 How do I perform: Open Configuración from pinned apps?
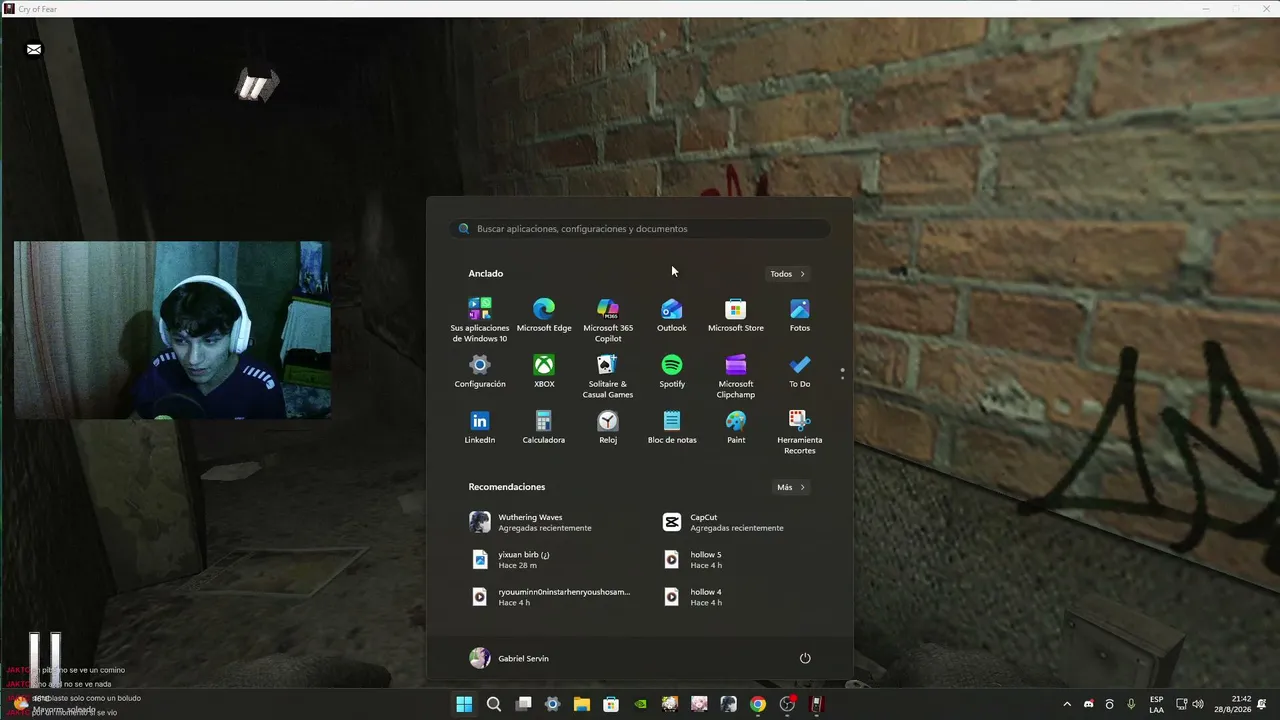(480, 372)
